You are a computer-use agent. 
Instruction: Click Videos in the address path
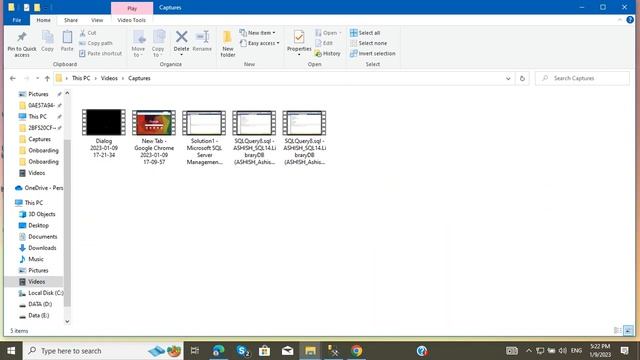point(109,78)
